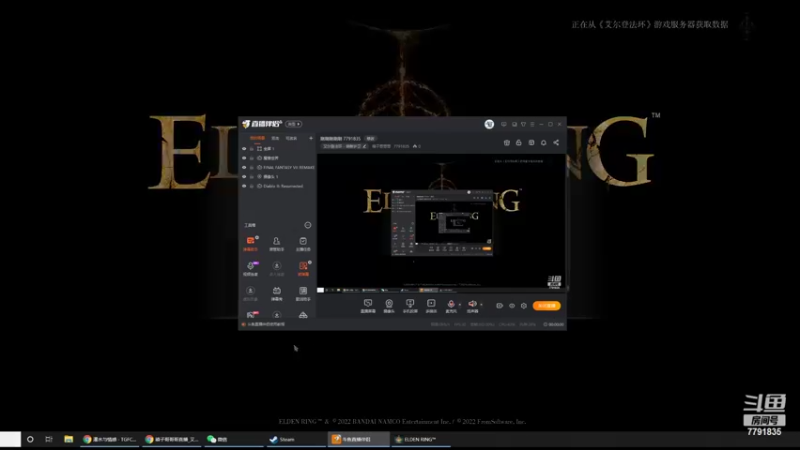Viewport: 800px width, 450px height.
Task: Click the orange start streaming button
Action: tap(546, 306)
